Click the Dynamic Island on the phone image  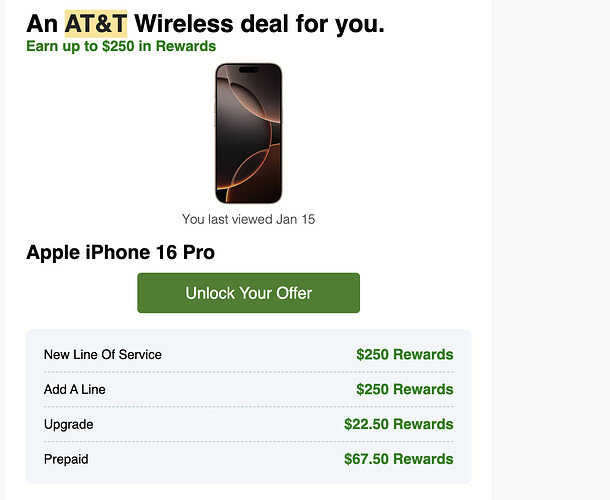tap(249, 70)
